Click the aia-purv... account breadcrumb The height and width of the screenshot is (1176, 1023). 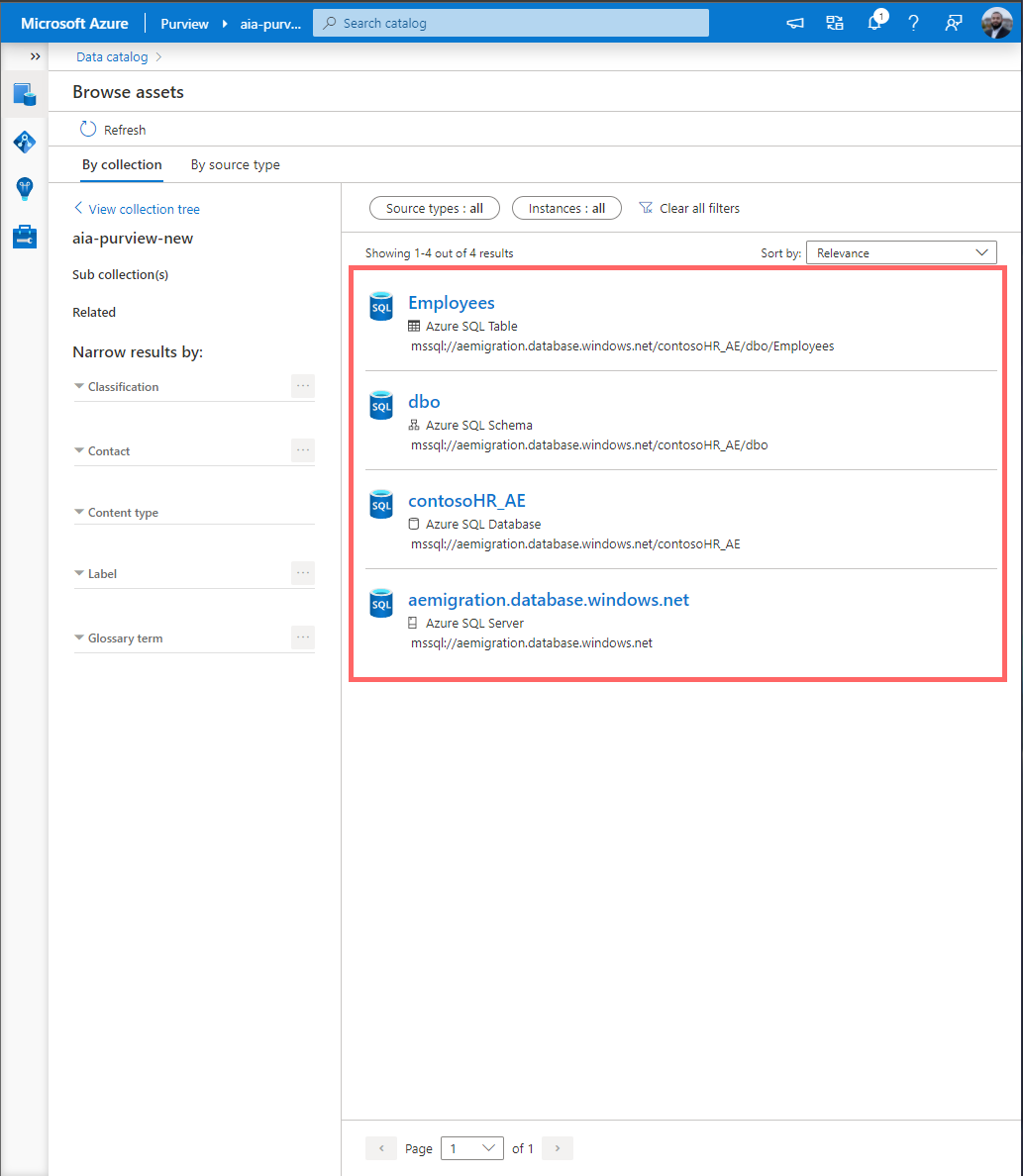tap(270, 23)
